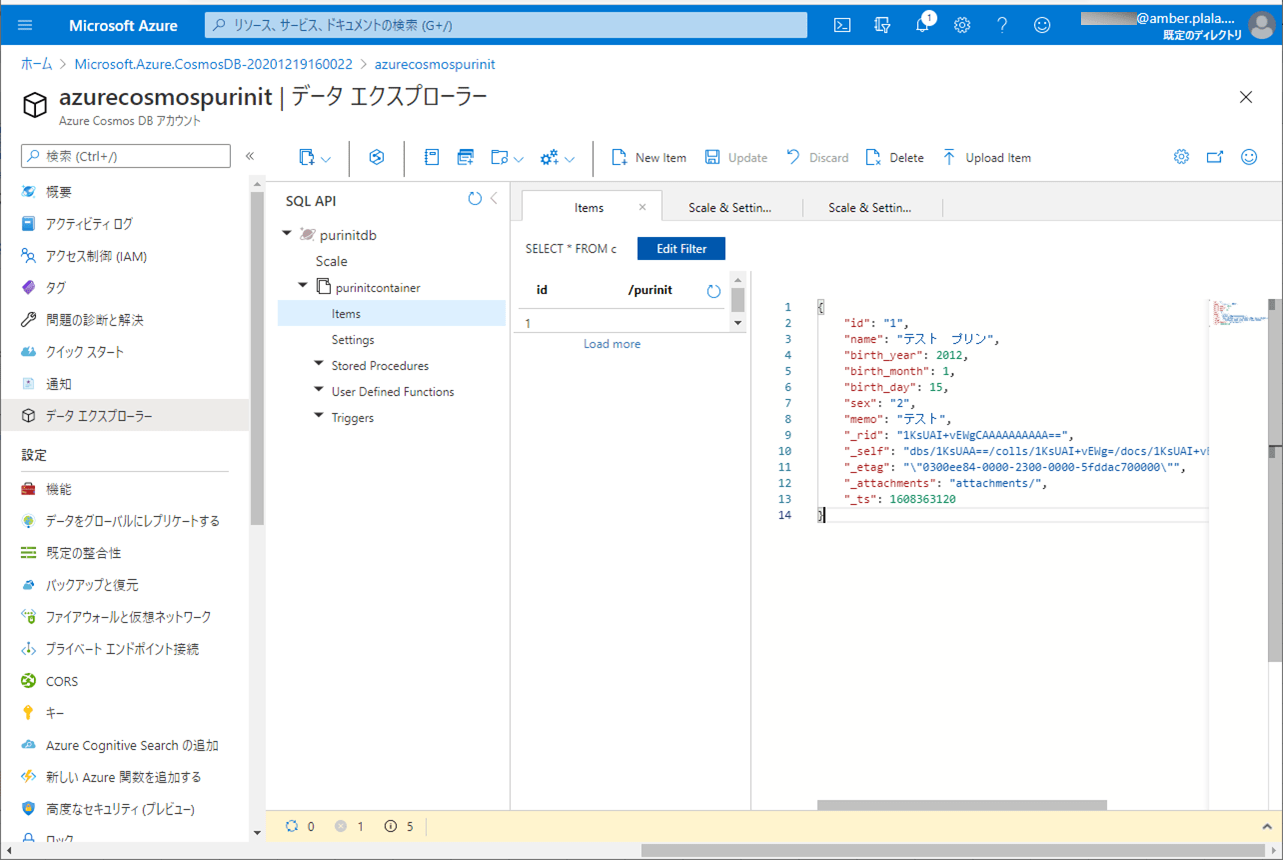Open the directory and subscription filter icon
Image resolution: width=1283 pixels, height=860 pixels.
(x=882, y=25)
